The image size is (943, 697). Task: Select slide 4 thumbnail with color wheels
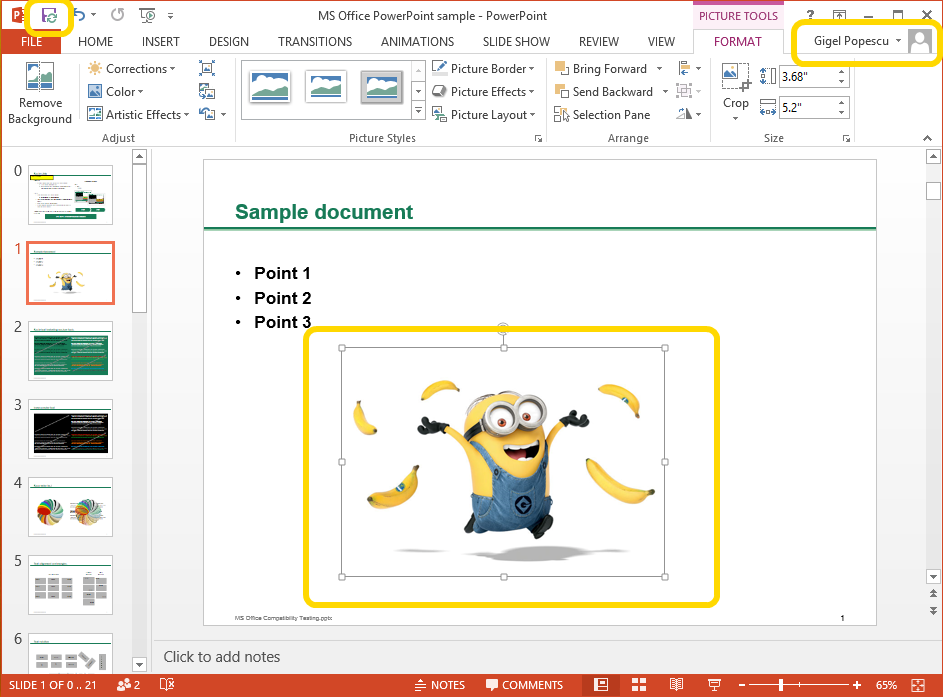click(x=70, y=507)
